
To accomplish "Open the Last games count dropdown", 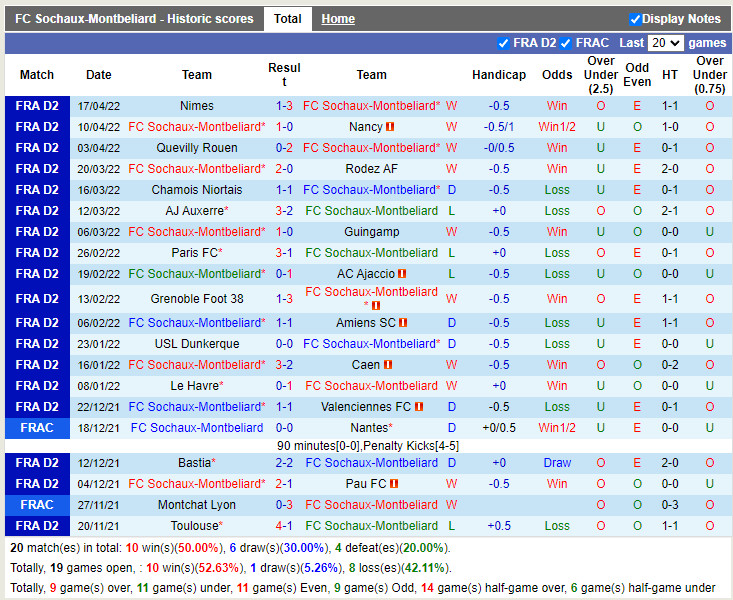I will pos(665,43).
